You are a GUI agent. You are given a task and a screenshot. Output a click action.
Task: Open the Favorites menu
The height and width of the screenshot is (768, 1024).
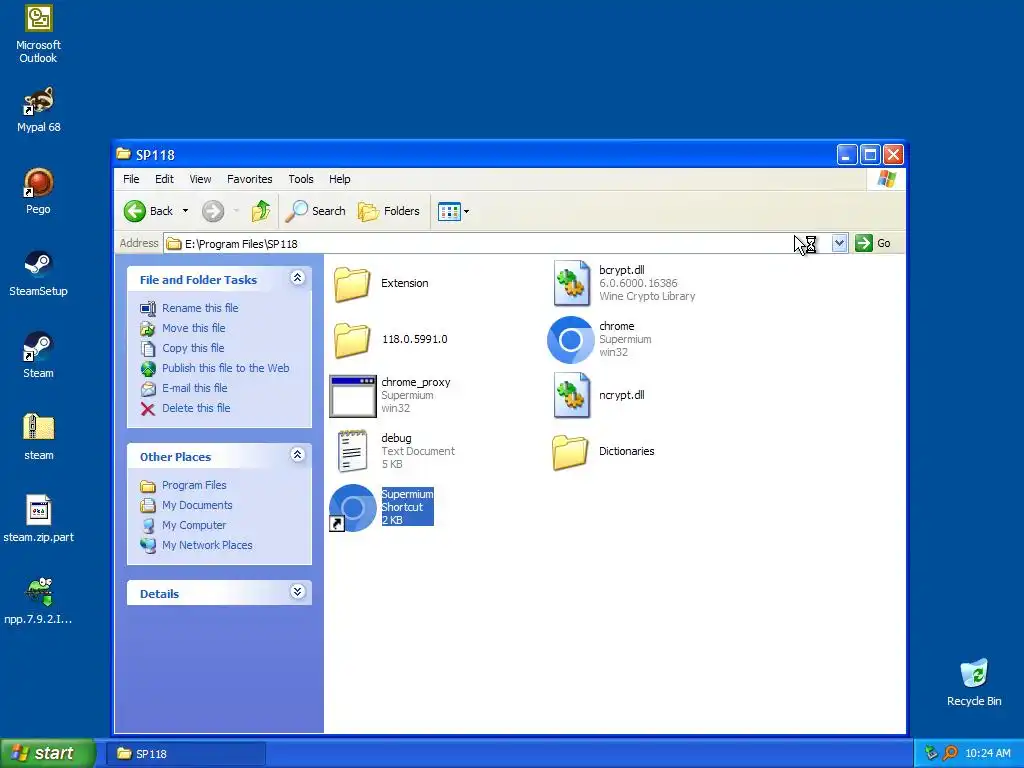coord(249,179)
